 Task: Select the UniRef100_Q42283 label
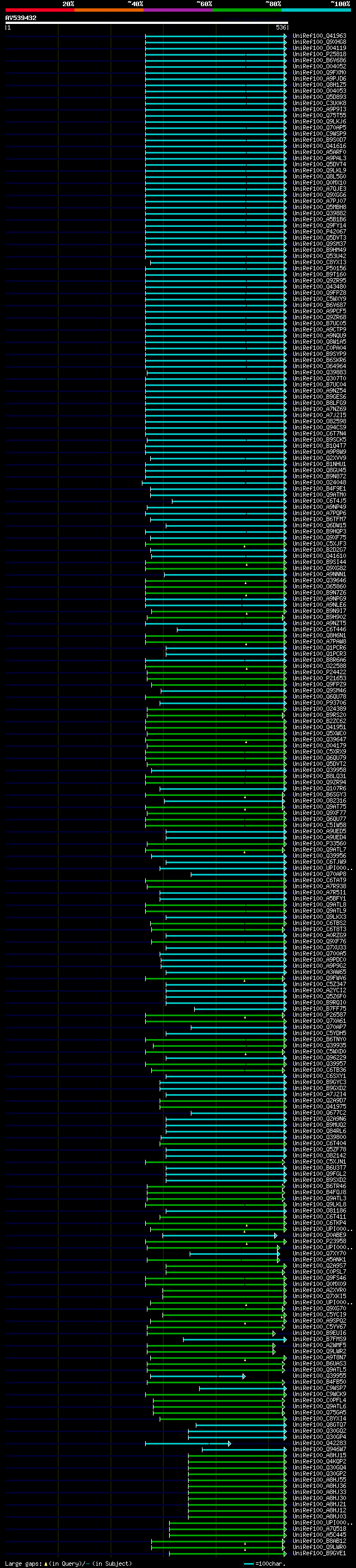(x=319, y=1443)
